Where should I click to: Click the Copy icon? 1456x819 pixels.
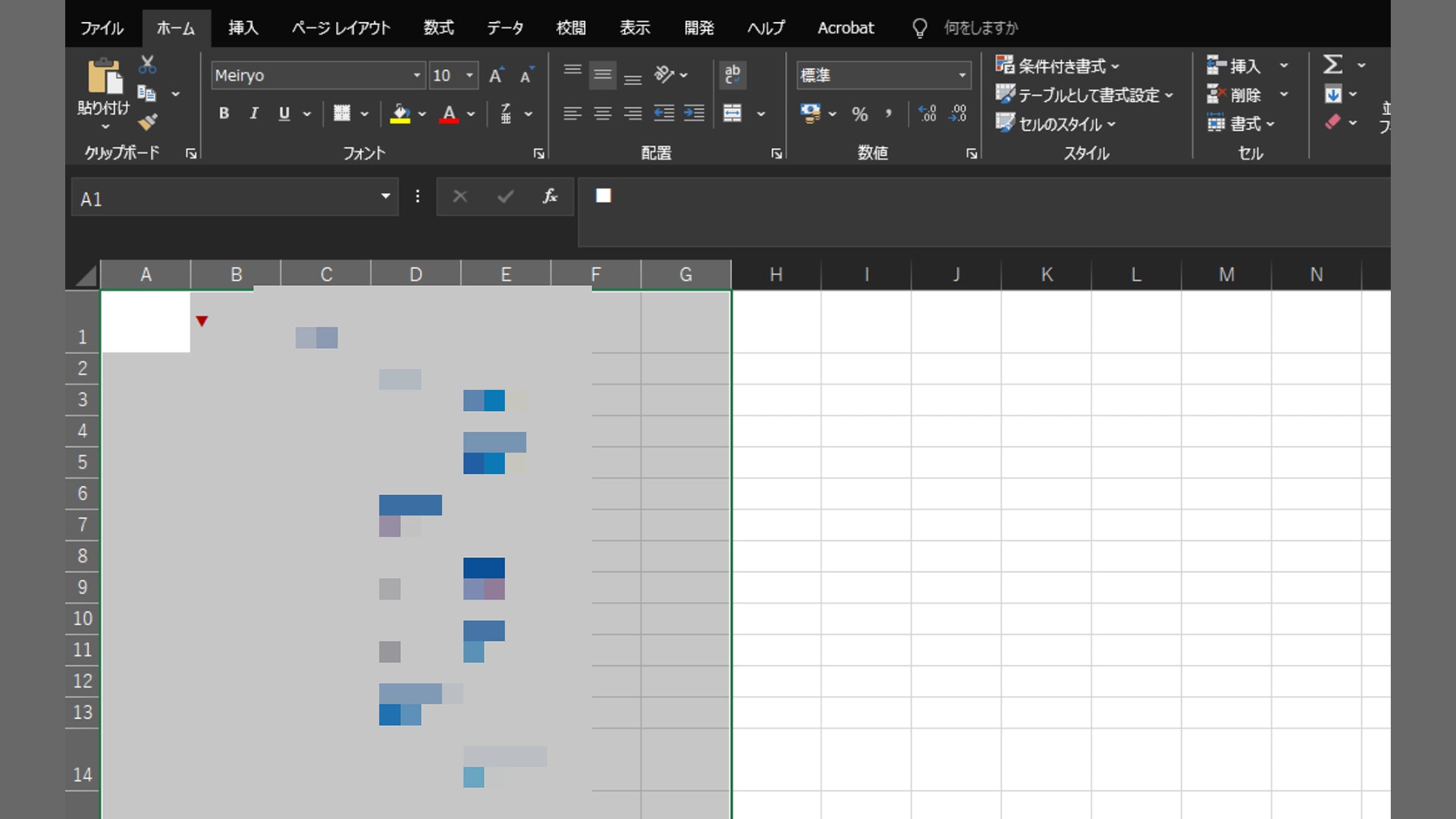[146, 93]
